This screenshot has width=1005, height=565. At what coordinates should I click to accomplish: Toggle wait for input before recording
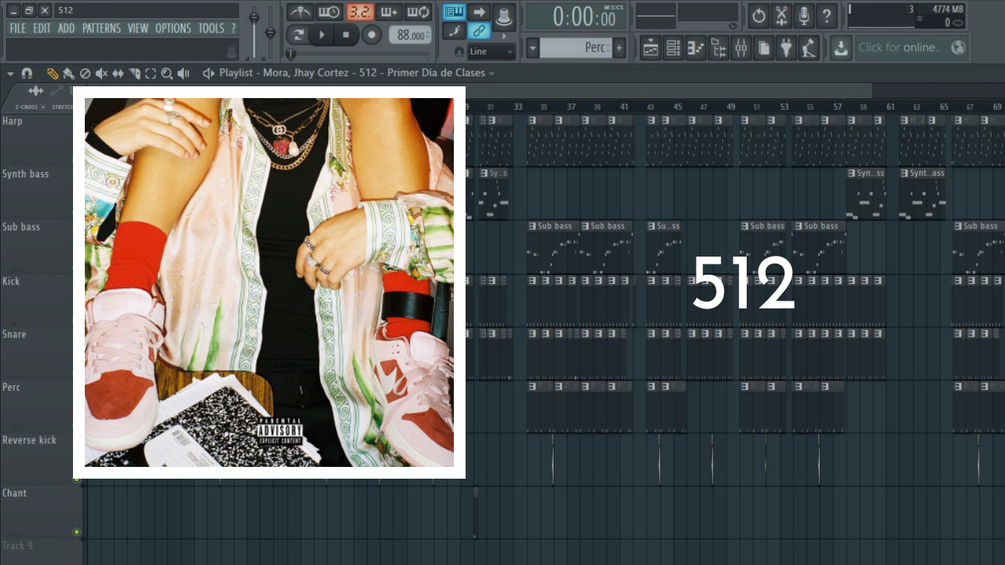click(x=329, y=12)
